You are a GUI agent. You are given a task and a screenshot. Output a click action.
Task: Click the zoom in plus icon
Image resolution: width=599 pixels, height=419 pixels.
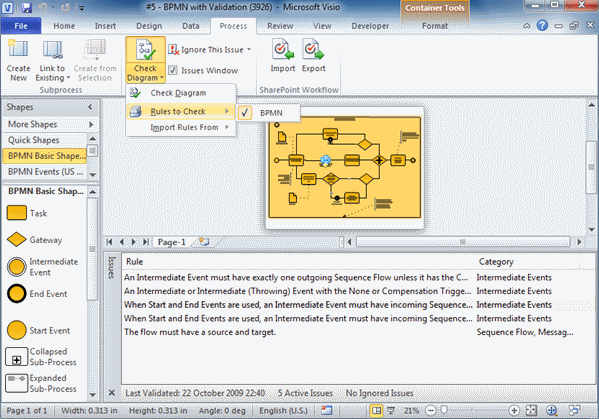tap(514, 411)
